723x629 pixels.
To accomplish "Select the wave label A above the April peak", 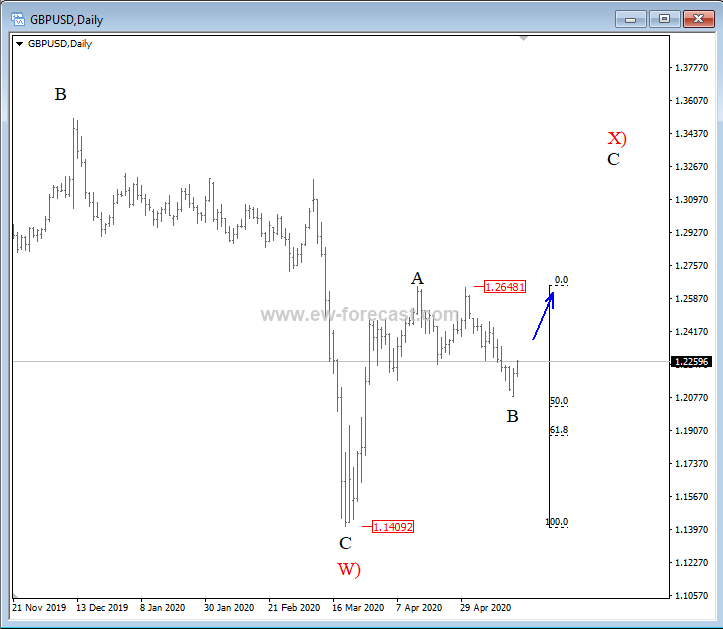I will [417, 278].
